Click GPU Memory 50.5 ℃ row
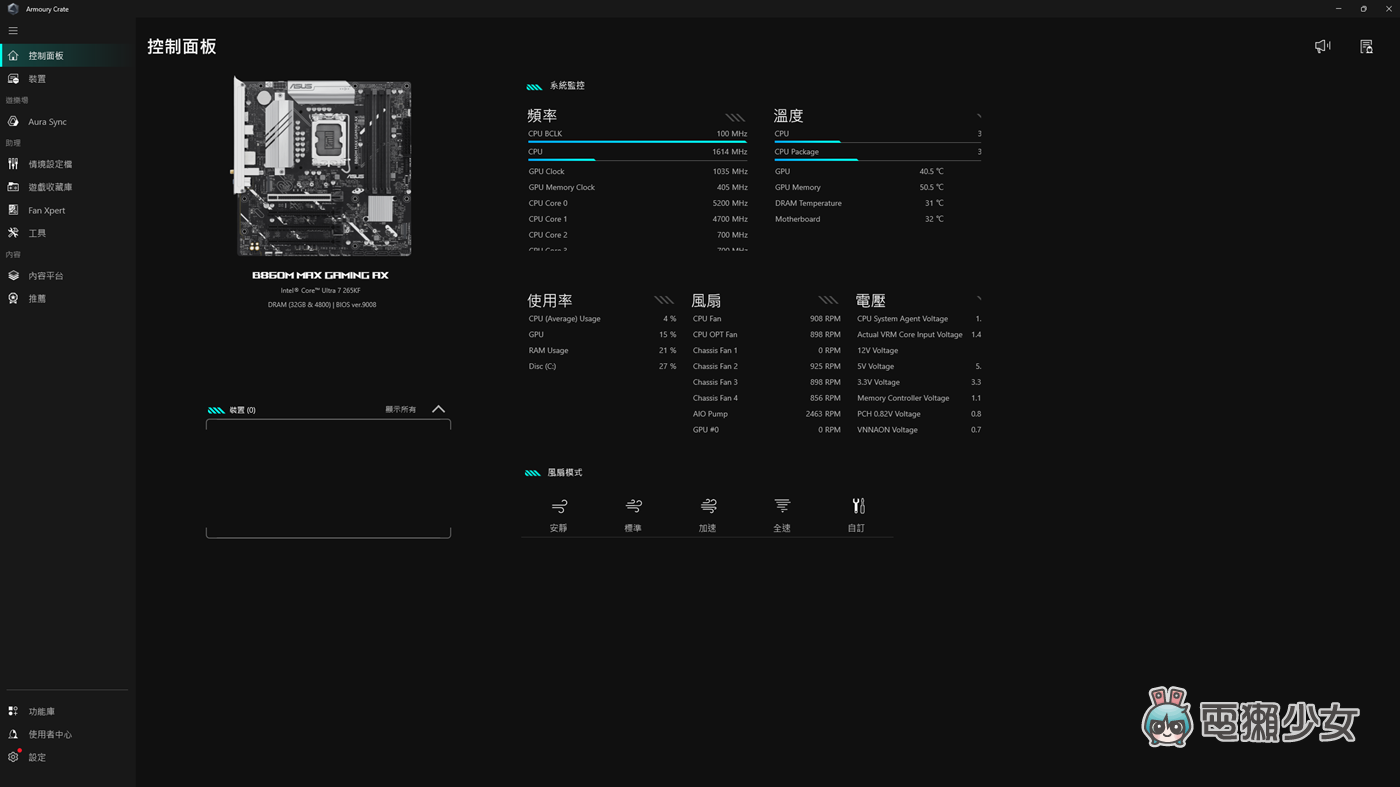Viewport: 1400px width, 787px height. tap(859, 188)
